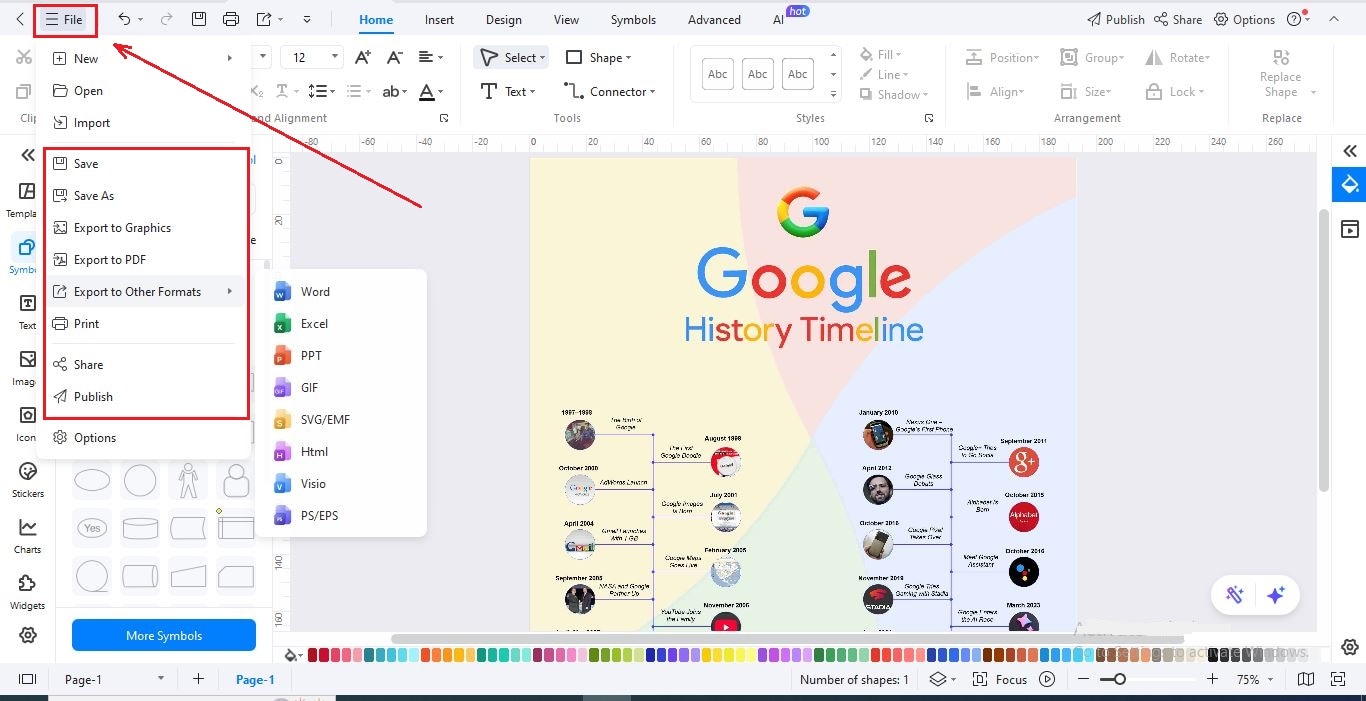Open the Text panel in left sidebar
Screen dimensions: 1366x701
27,311
